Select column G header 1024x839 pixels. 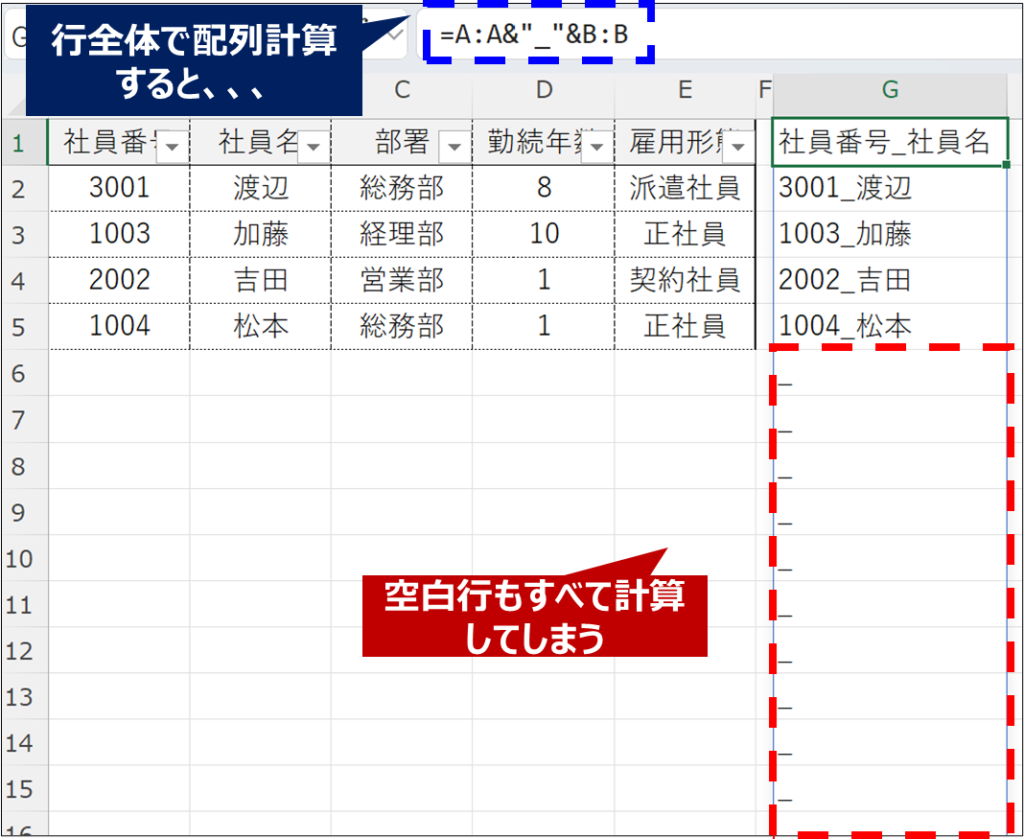coord(889,90)
